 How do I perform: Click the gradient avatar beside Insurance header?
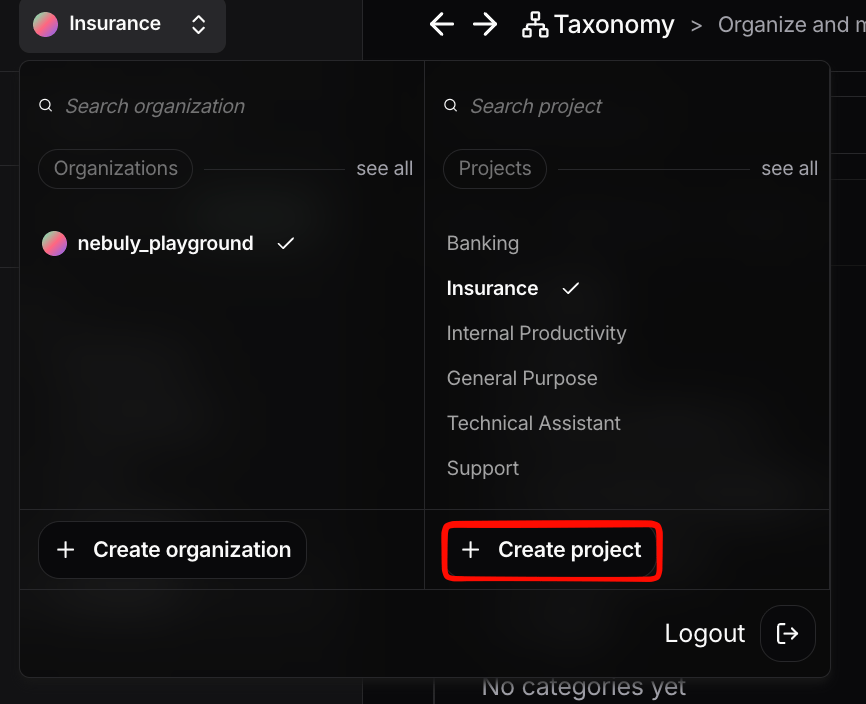coord(45,24)
